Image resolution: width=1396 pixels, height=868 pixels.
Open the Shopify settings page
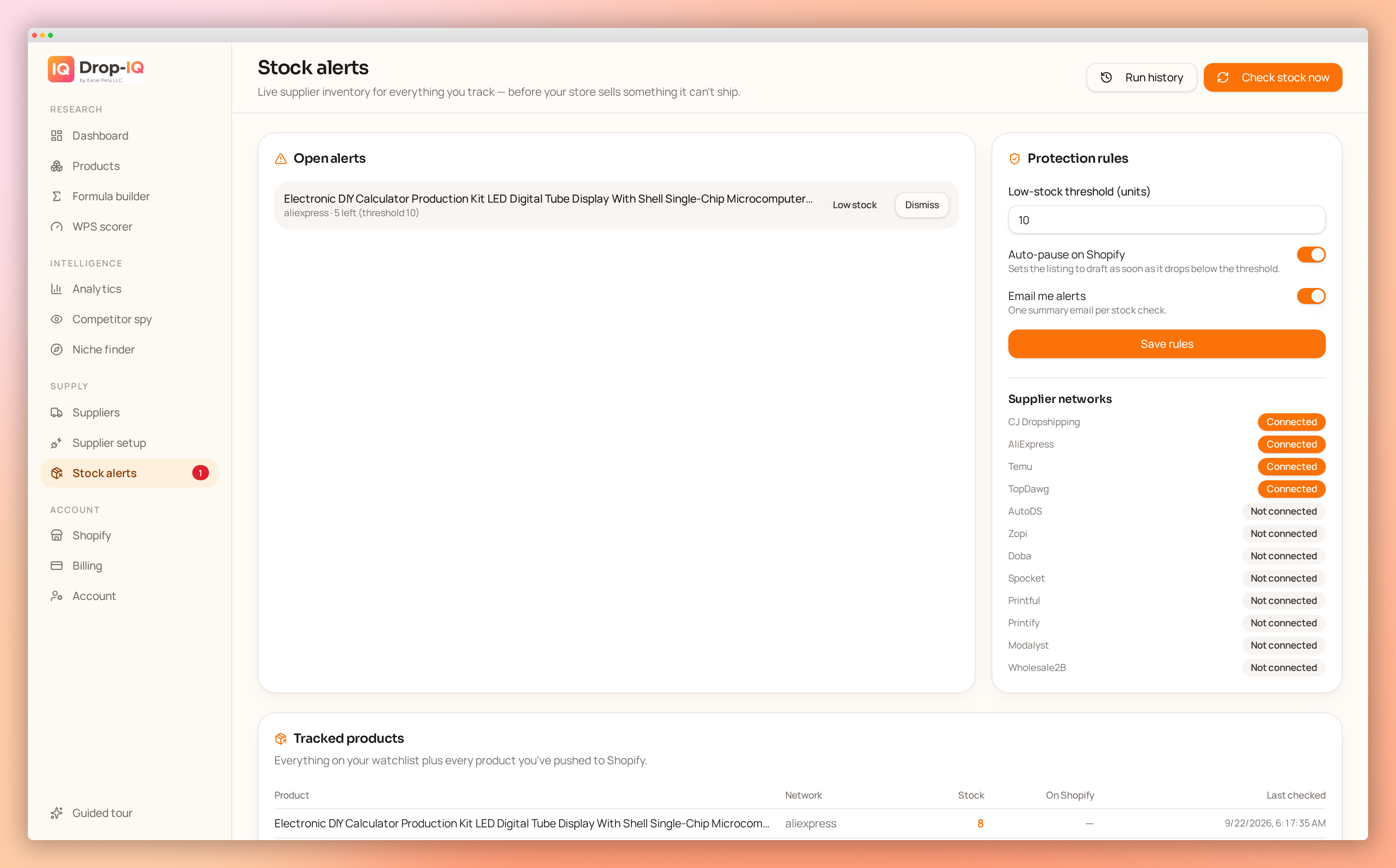click(x=130, y=536)
